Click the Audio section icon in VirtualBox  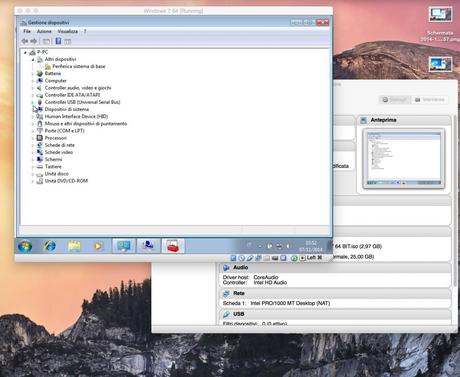coord(226,268)
